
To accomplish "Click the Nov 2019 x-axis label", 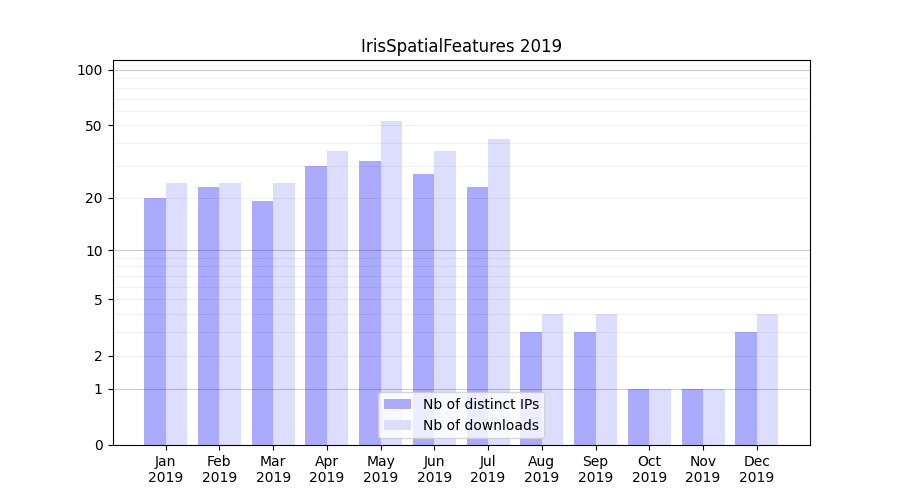I will 703,469.
